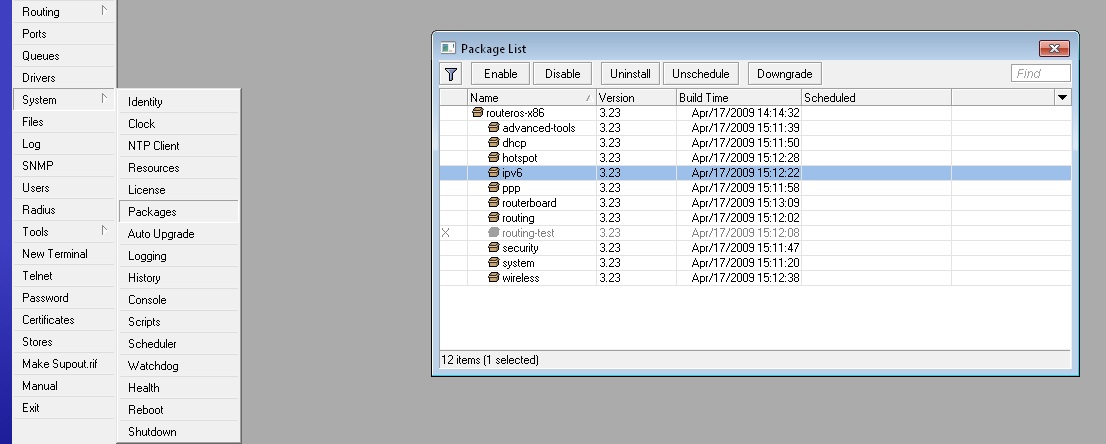Image resolution: width=1106 pixels, height=444 pixels.
Task: Select the routing-test package name
Action: pyautogui.click(x=528, y=233)
